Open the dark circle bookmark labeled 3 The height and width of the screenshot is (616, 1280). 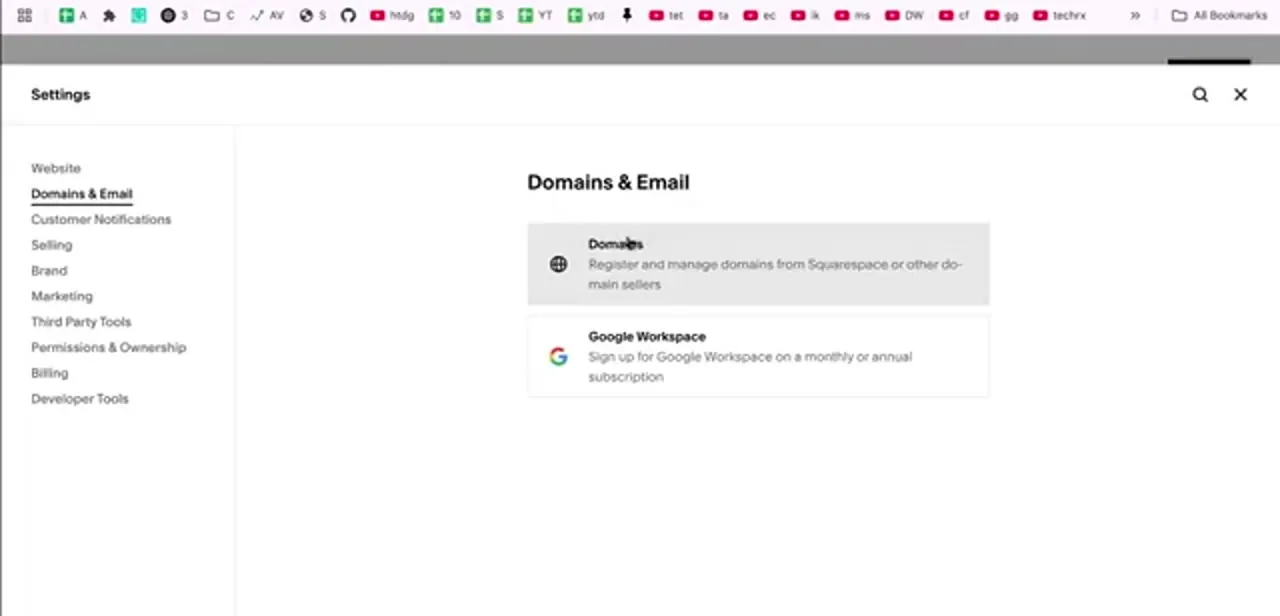tap(175, 15)
